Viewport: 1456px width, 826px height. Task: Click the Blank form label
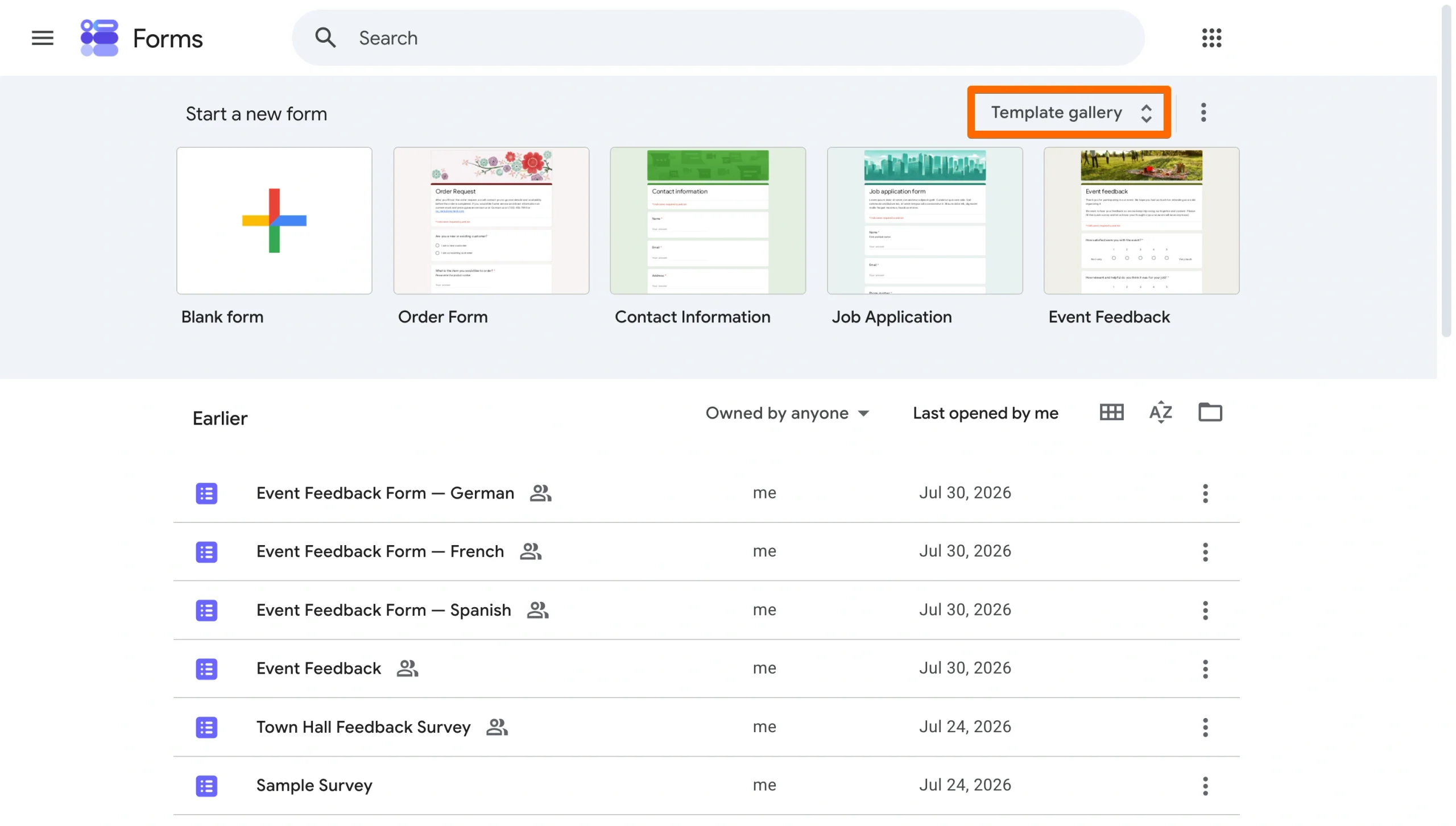pyautogui.click(x=222, y=317)
